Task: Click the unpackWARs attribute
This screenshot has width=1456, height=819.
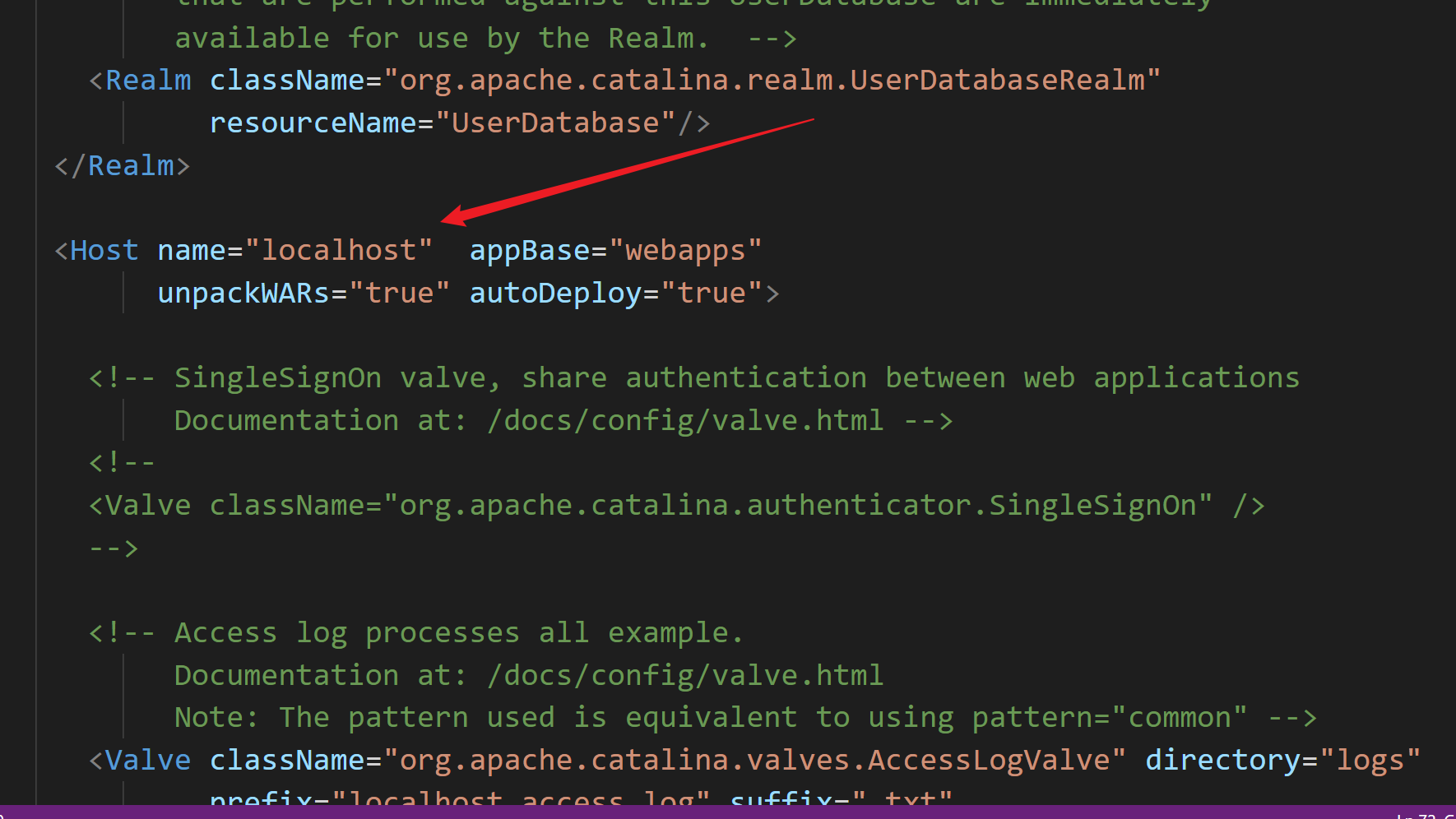Action: [243, 294]
